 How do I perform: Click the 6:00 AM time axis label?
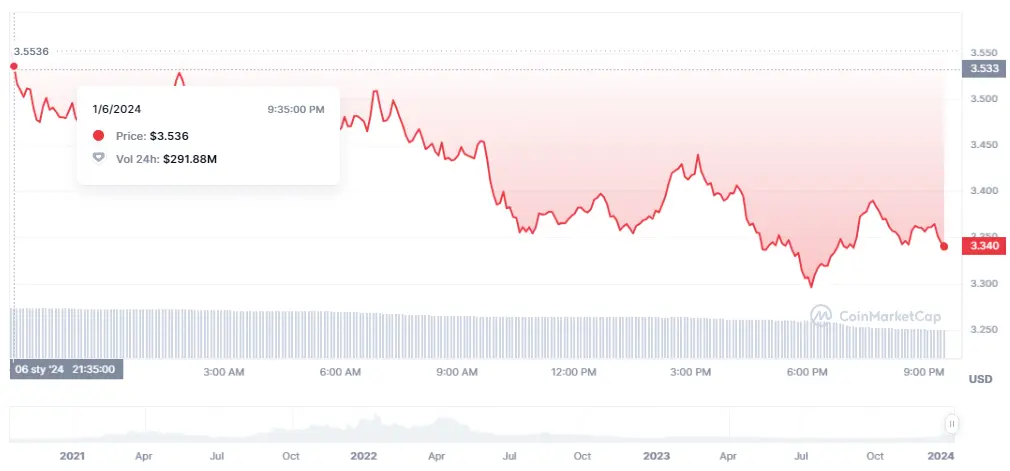[x=340, y=372]
